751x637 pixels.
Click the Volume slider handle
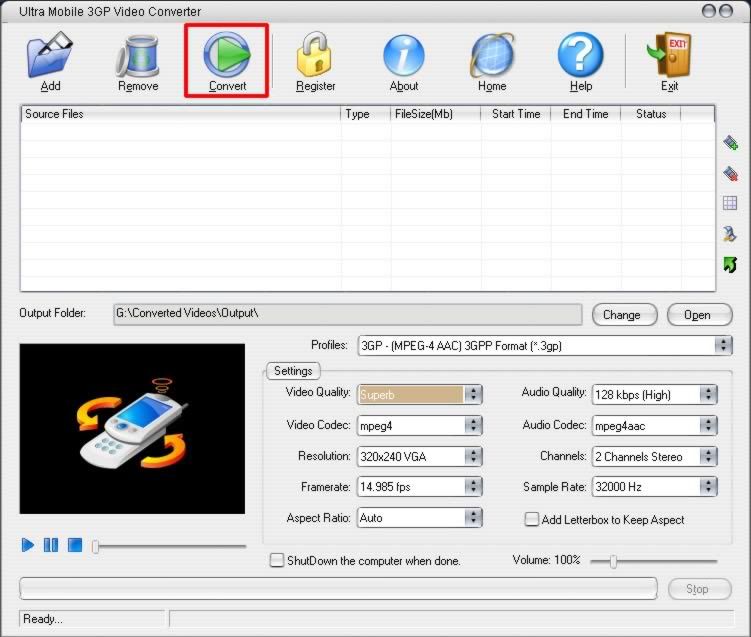point(613,561)
